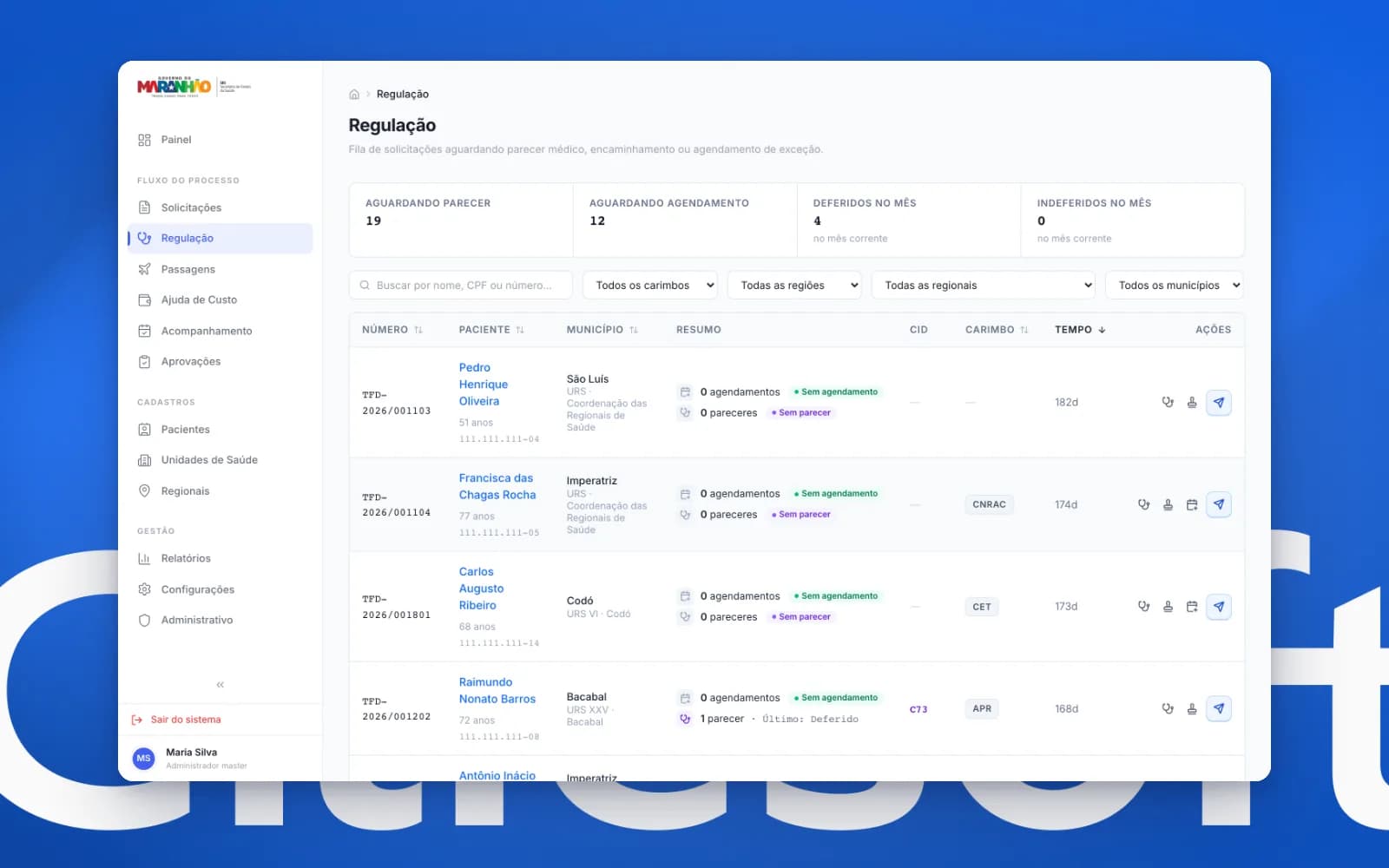Click the calendar schedule icon for Carlos Augusto Ribeiro
The image size is (1389, 868).
pyautogui.click(x=1192, y=607)
